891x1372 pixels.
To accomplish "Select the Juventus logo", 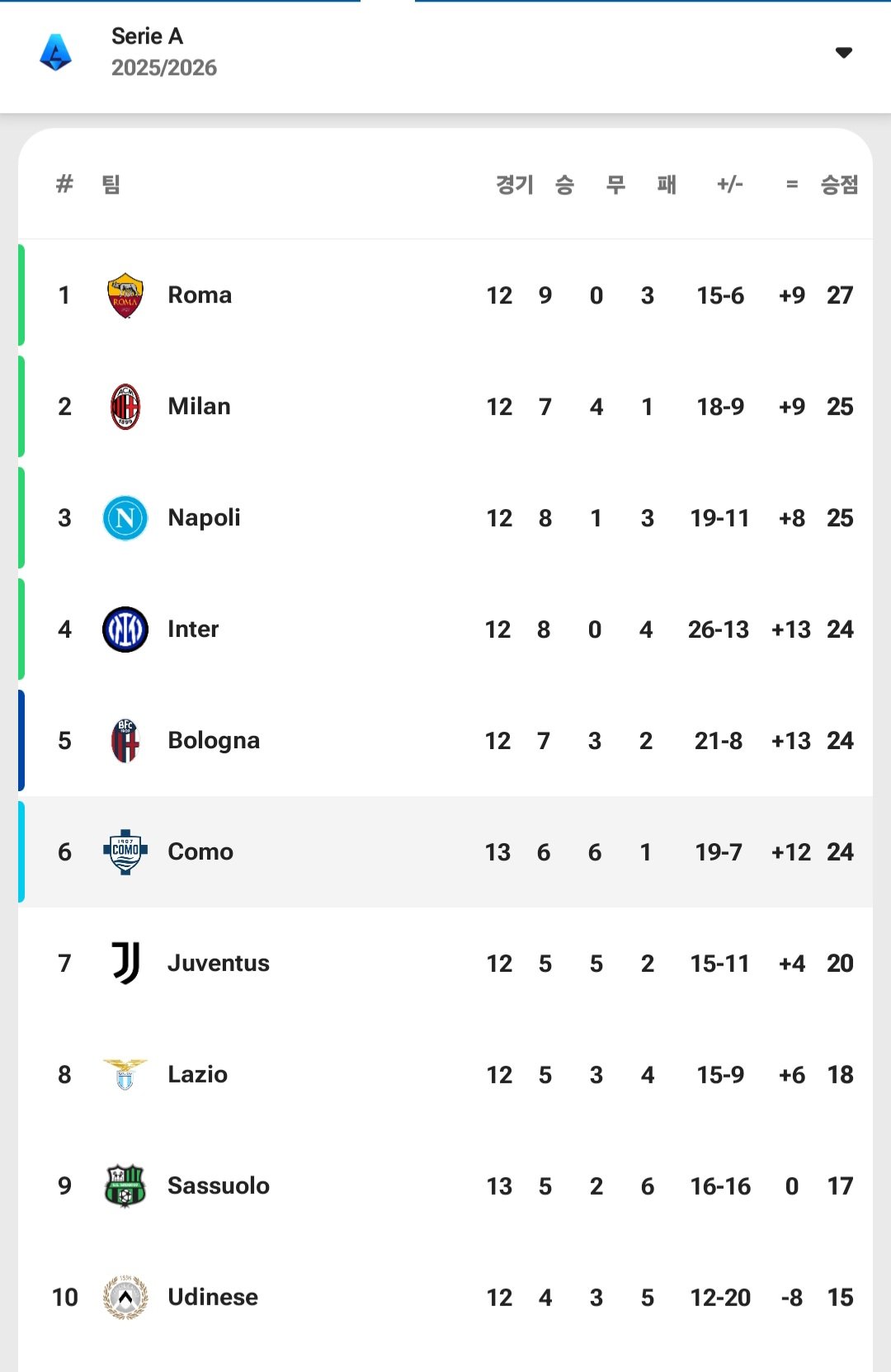I will pos(125,964).
